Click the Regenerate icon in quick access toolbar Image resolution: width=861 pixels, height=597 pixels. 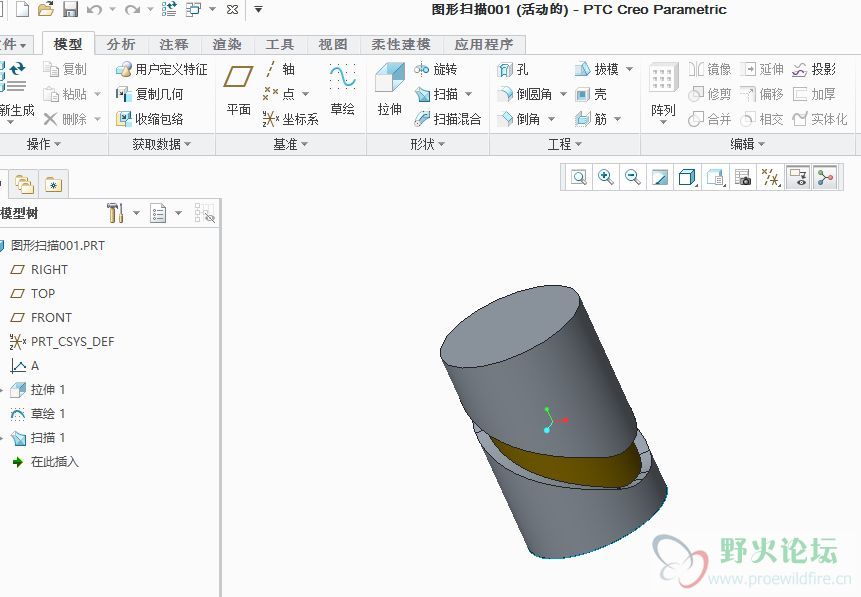169,9
